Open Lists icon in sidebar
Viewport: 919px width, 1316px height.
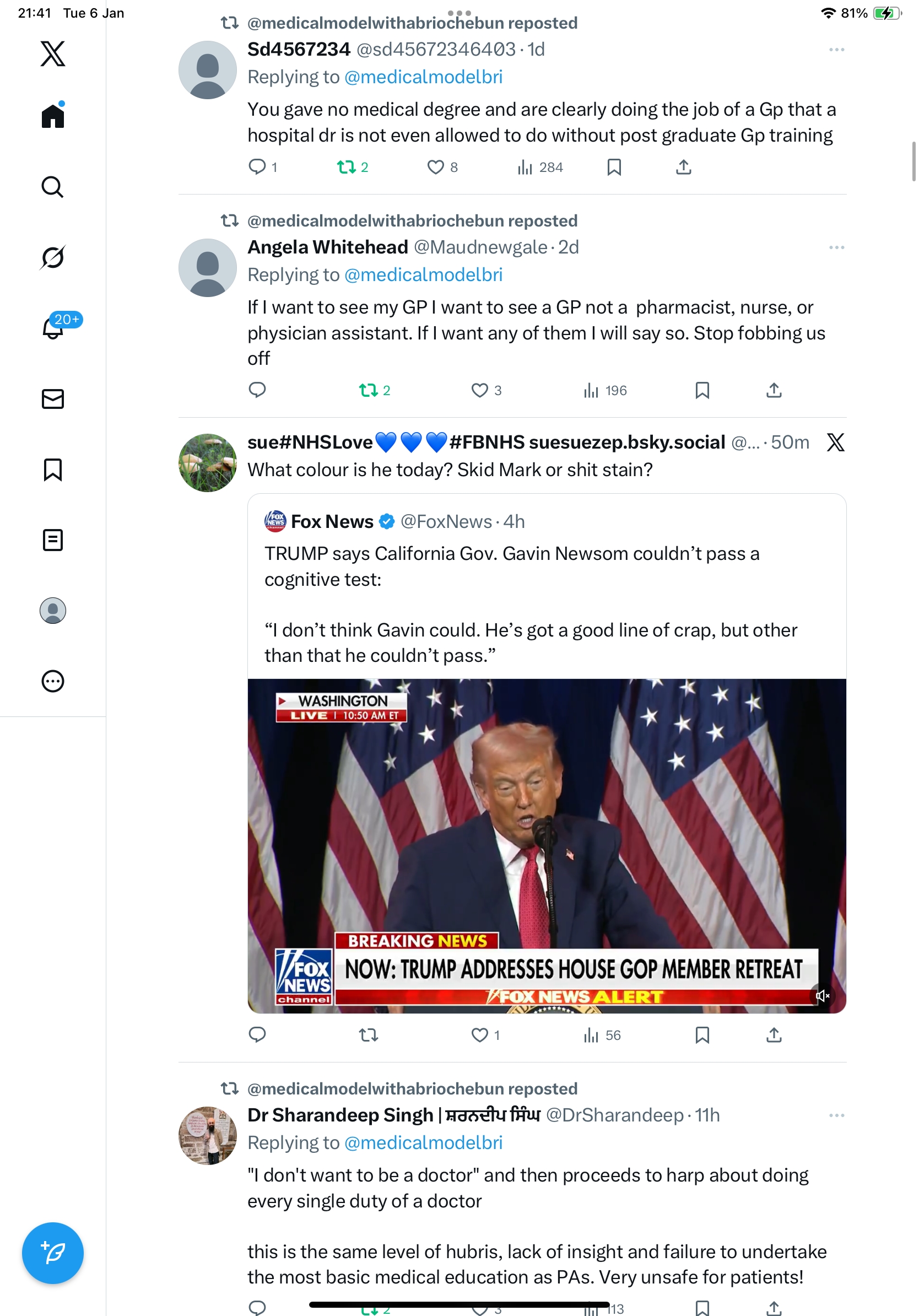pyautogui.click(x=53, y=540)
